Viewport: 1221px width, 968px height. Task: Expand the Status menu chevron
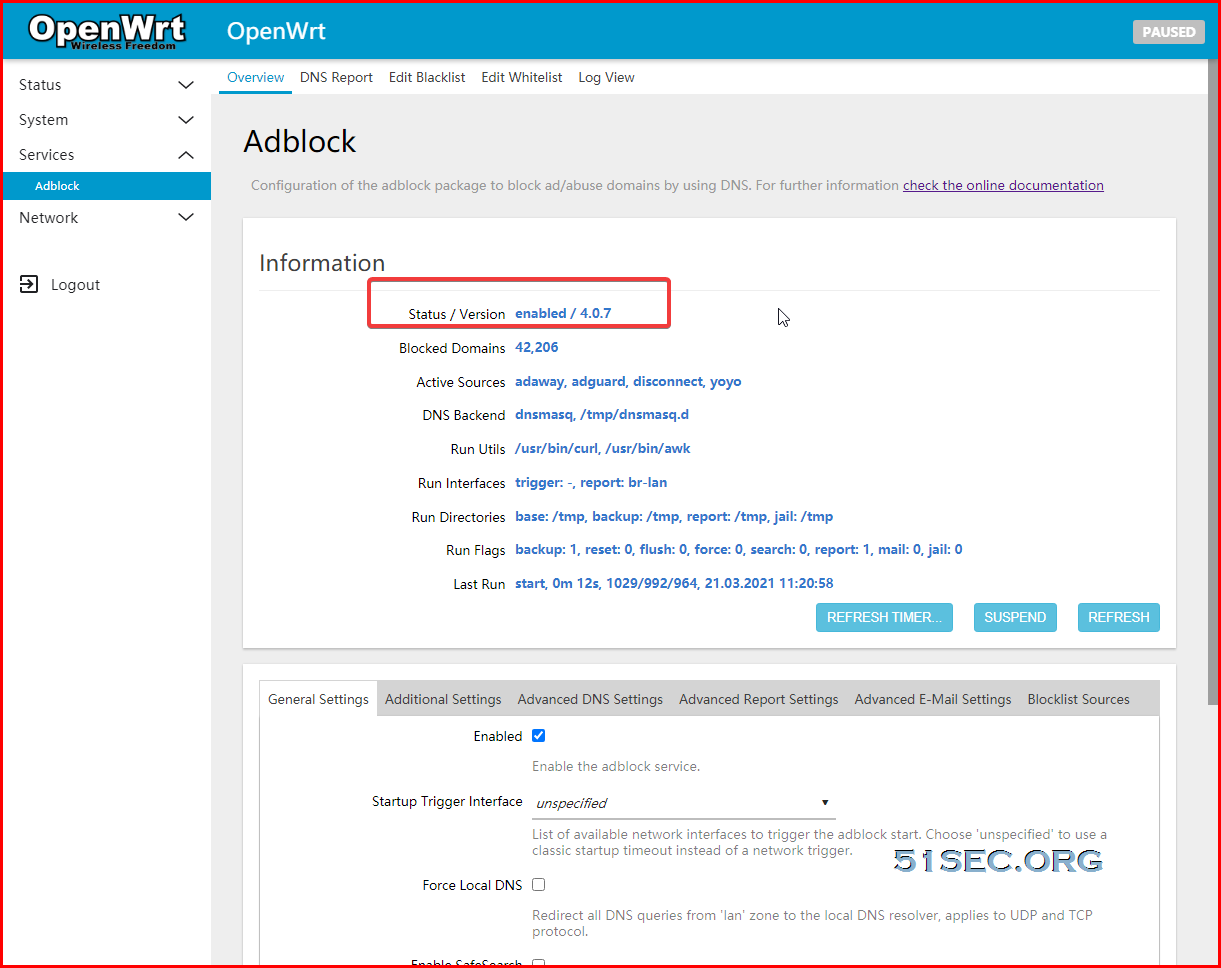(186, 85)
